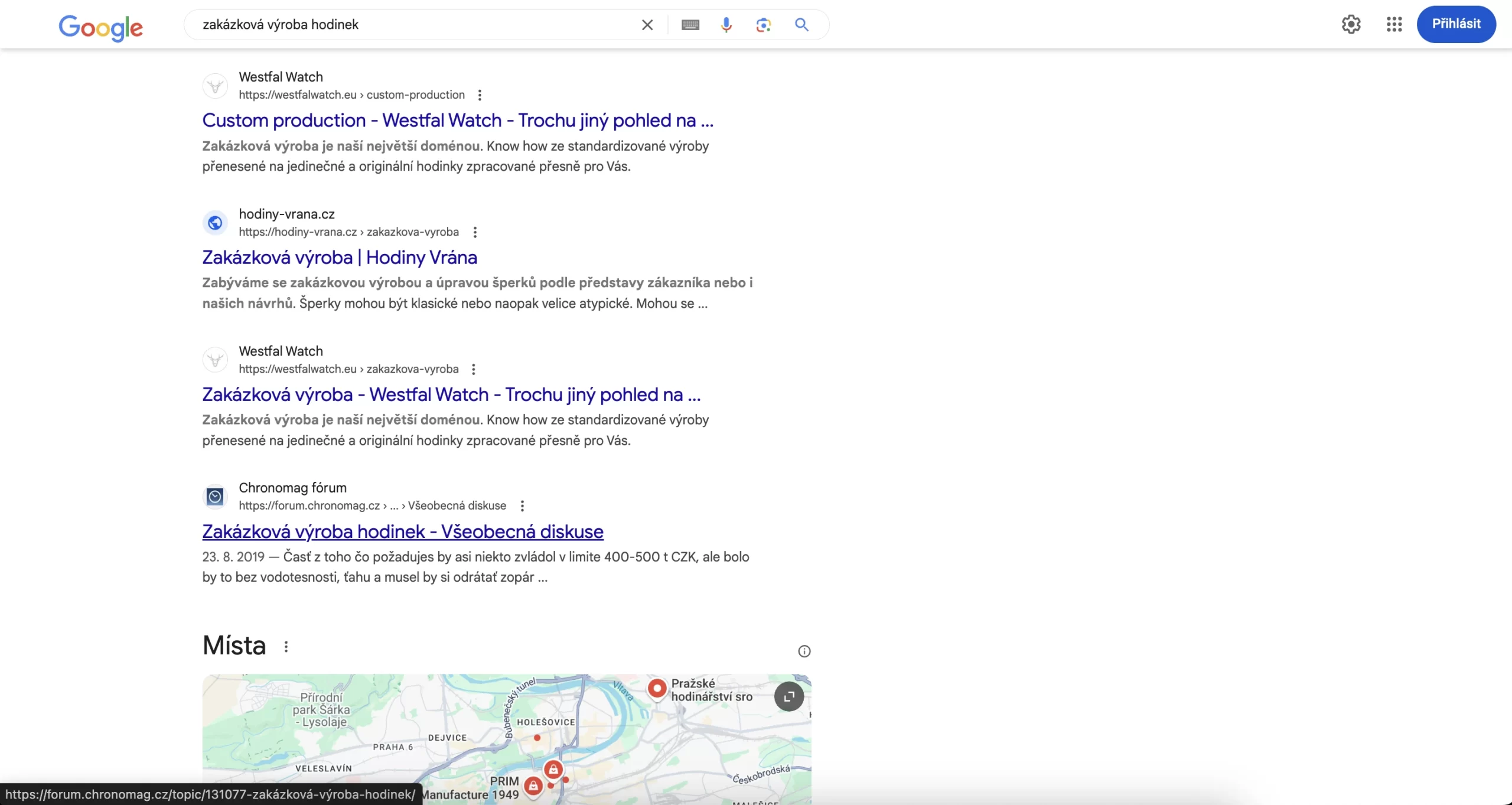Clear the search query with X icon
1512x805 pixels.
[x=647, y=25]
